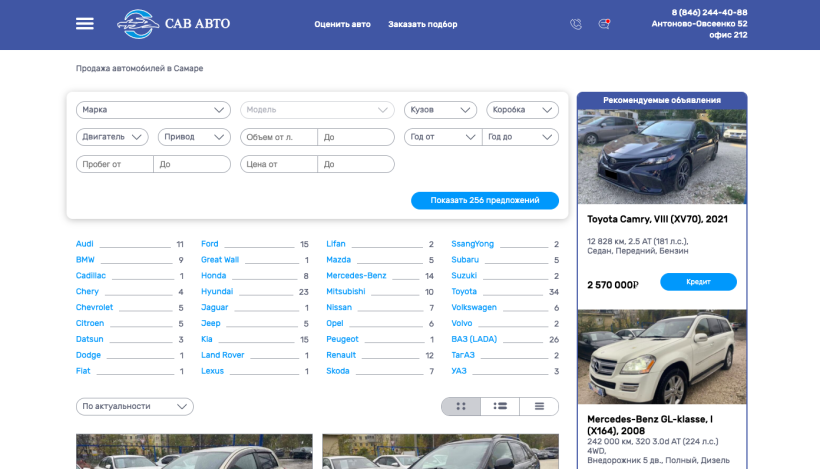Select the Chevrolet brand link
The height and width of the screenshot is (469, 820).
pyautogui.click(x=94, y=307)
